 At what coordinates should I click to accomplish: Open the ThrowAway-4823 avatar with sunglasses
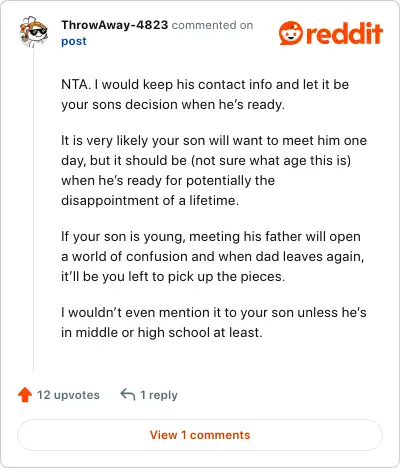[34, 32]
